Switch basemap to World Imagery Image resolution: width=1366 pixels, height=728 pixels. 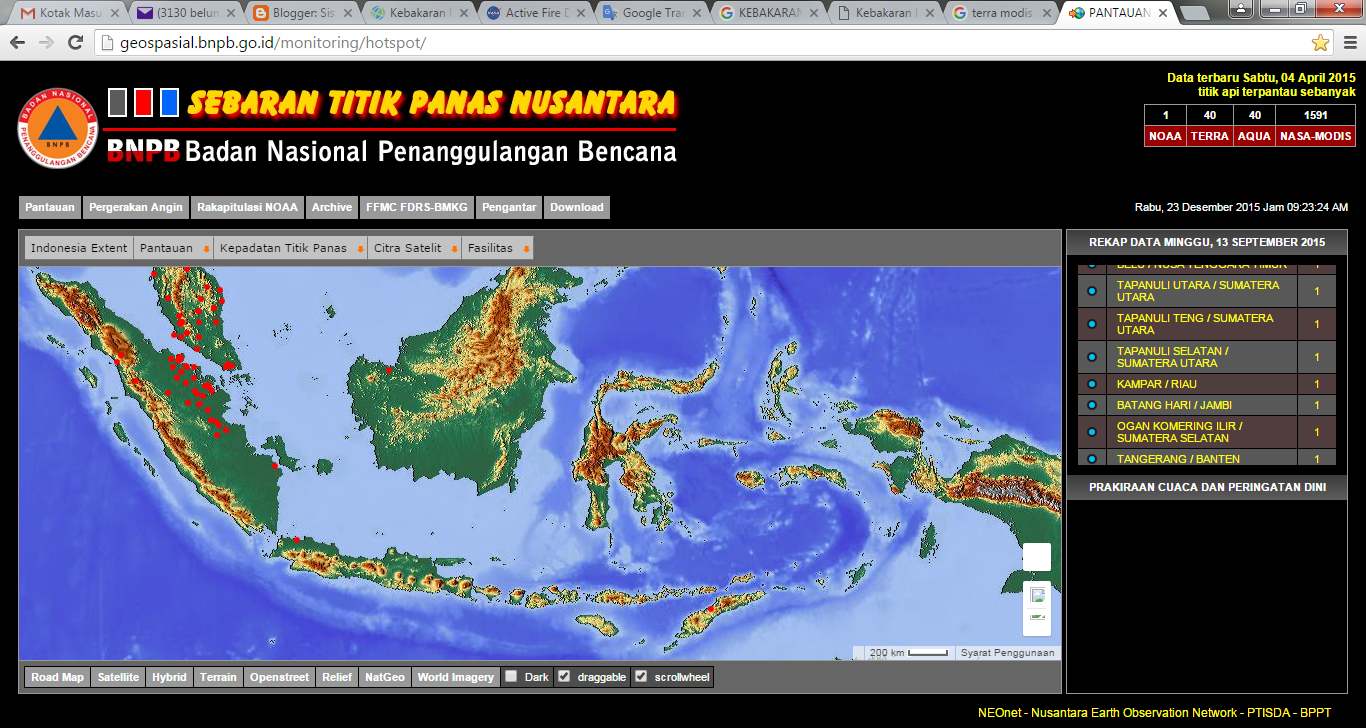(x=456, y=677)
